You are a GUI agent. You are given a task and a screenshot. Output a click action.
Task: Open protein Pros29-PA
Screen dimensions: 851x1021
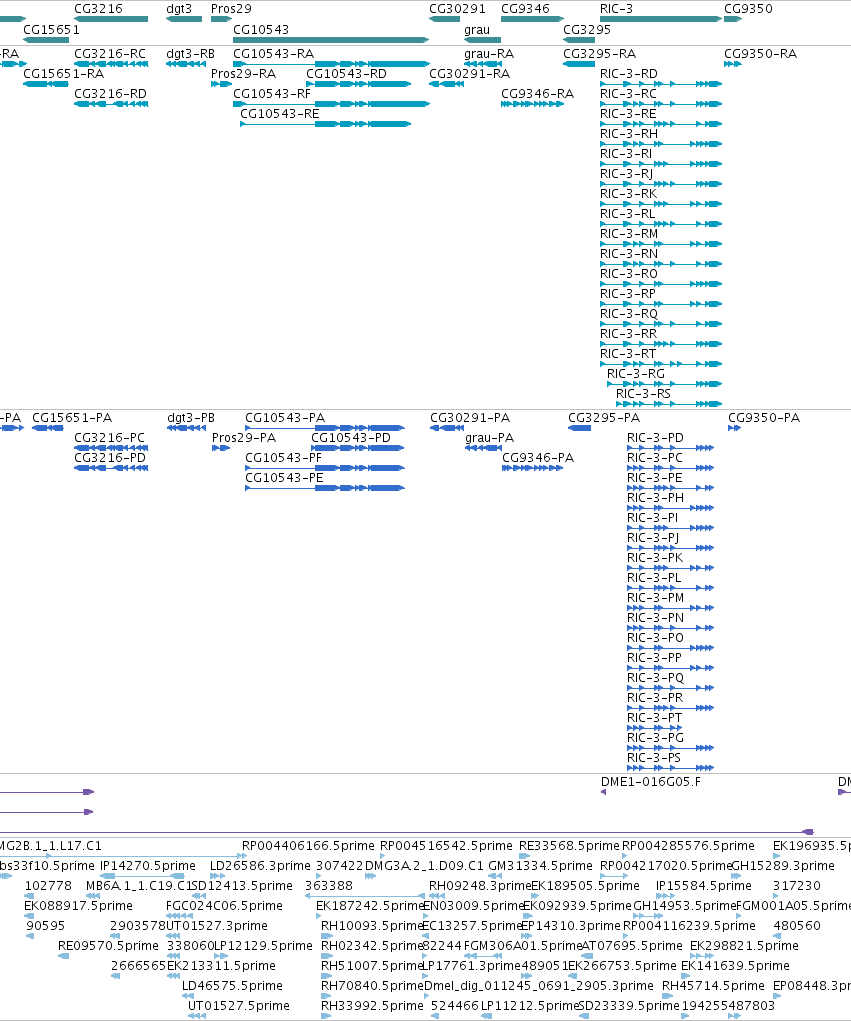pos(244,438)
